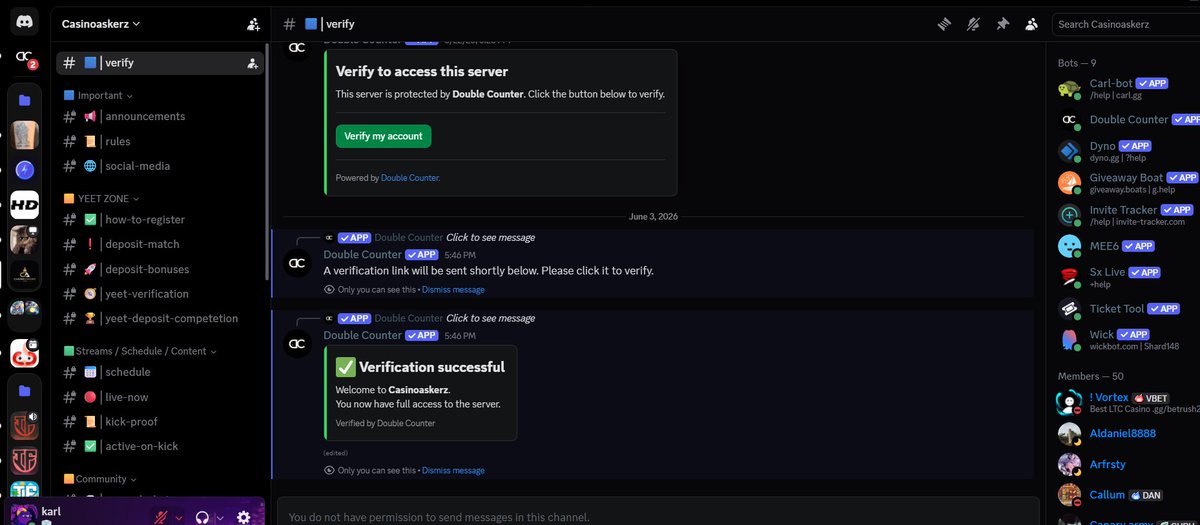1200x525 pixels.
Task: Open the yeet-verification channel
Action: click(160, 294)
